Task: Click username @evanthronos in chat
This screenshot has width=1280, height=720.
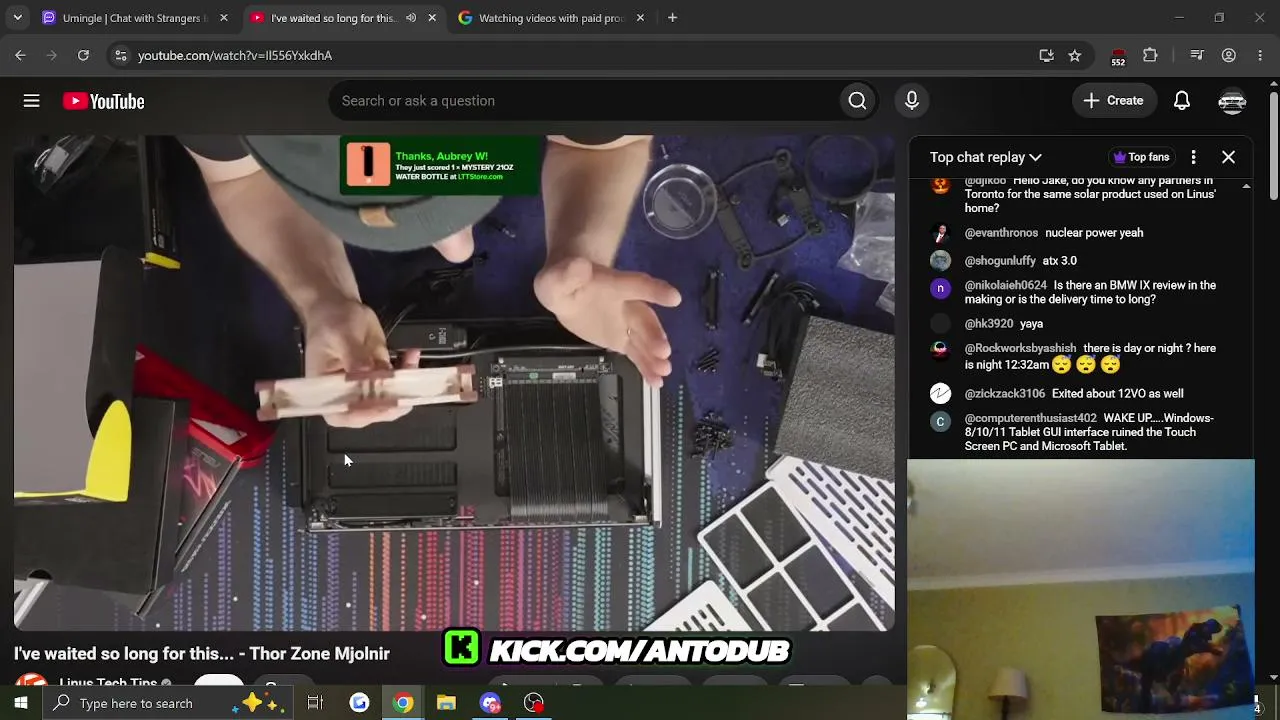Action: click(x=1001, y=233)
